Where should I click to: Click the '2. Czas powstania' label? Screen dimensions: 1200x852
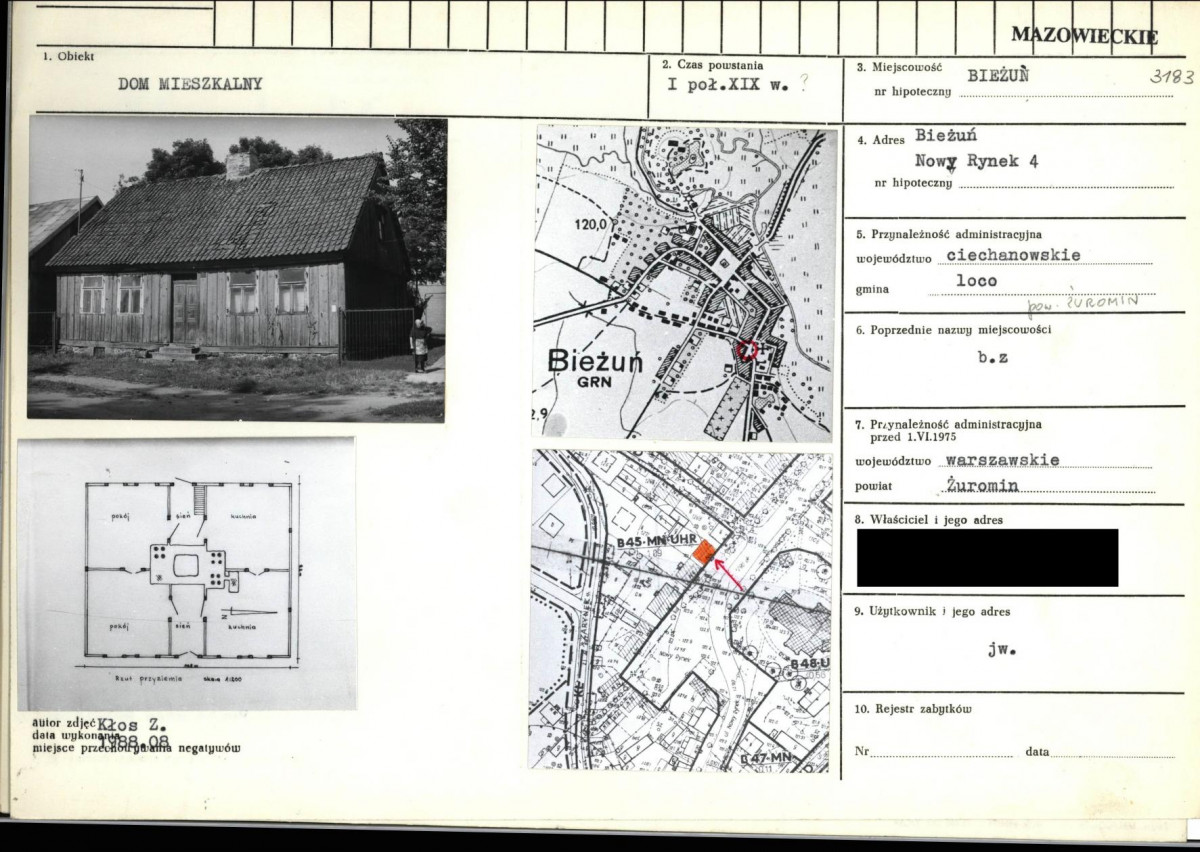tap(712, 64)
